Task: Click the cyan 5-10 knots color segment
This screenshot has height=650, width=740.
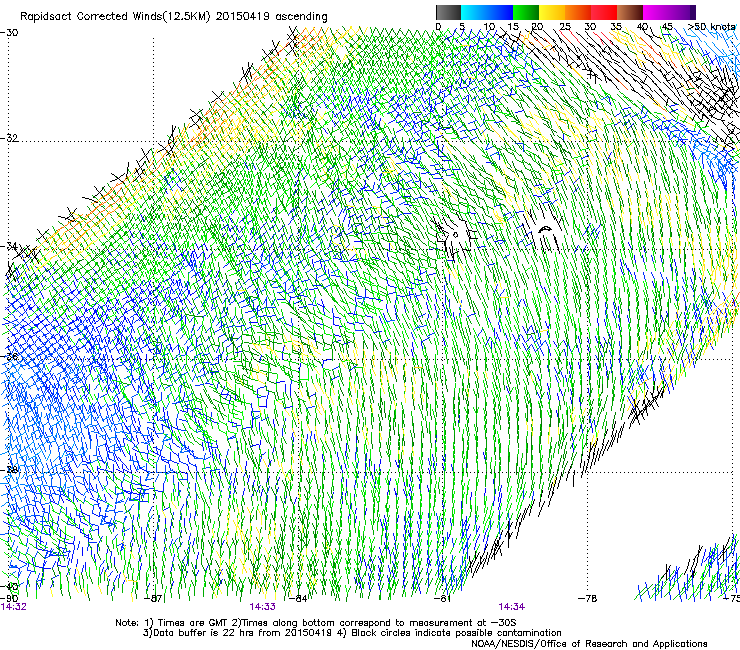Action: pos(474,12)
